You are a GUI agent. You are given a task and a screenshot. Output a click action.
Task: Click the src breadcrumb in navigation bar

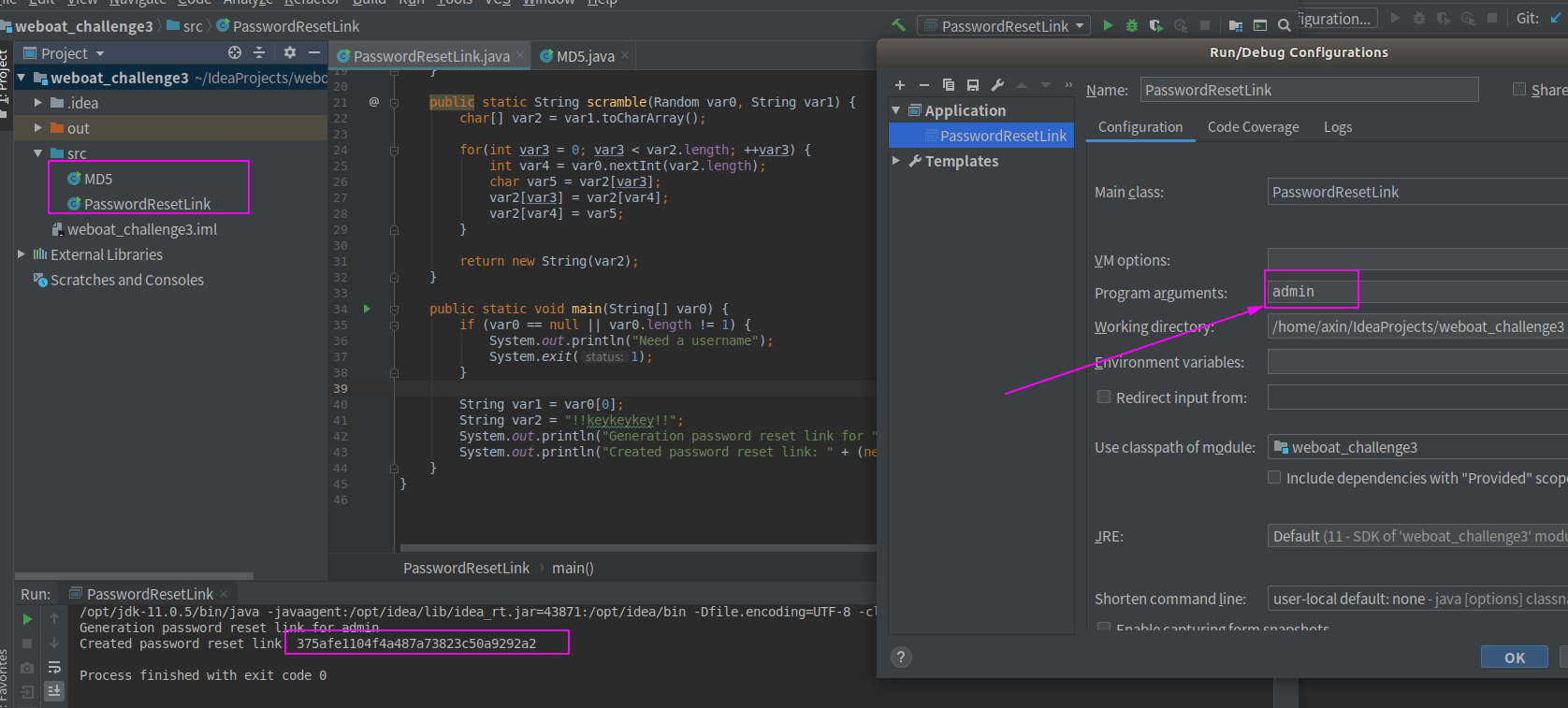(x=192, y=26)
